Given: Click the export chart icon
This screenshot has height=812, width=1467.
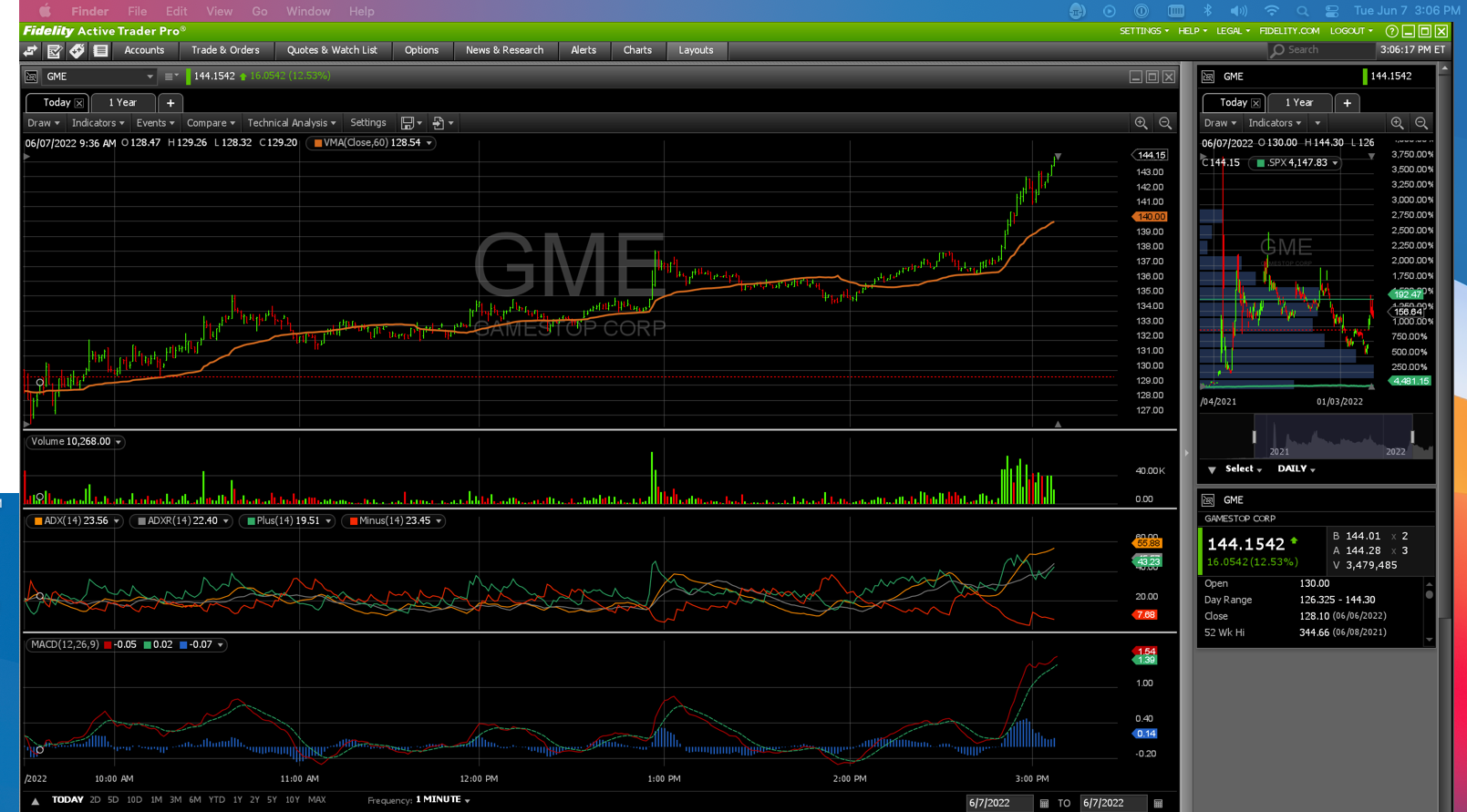Looking at the screenshot, I should pos(439,123).
